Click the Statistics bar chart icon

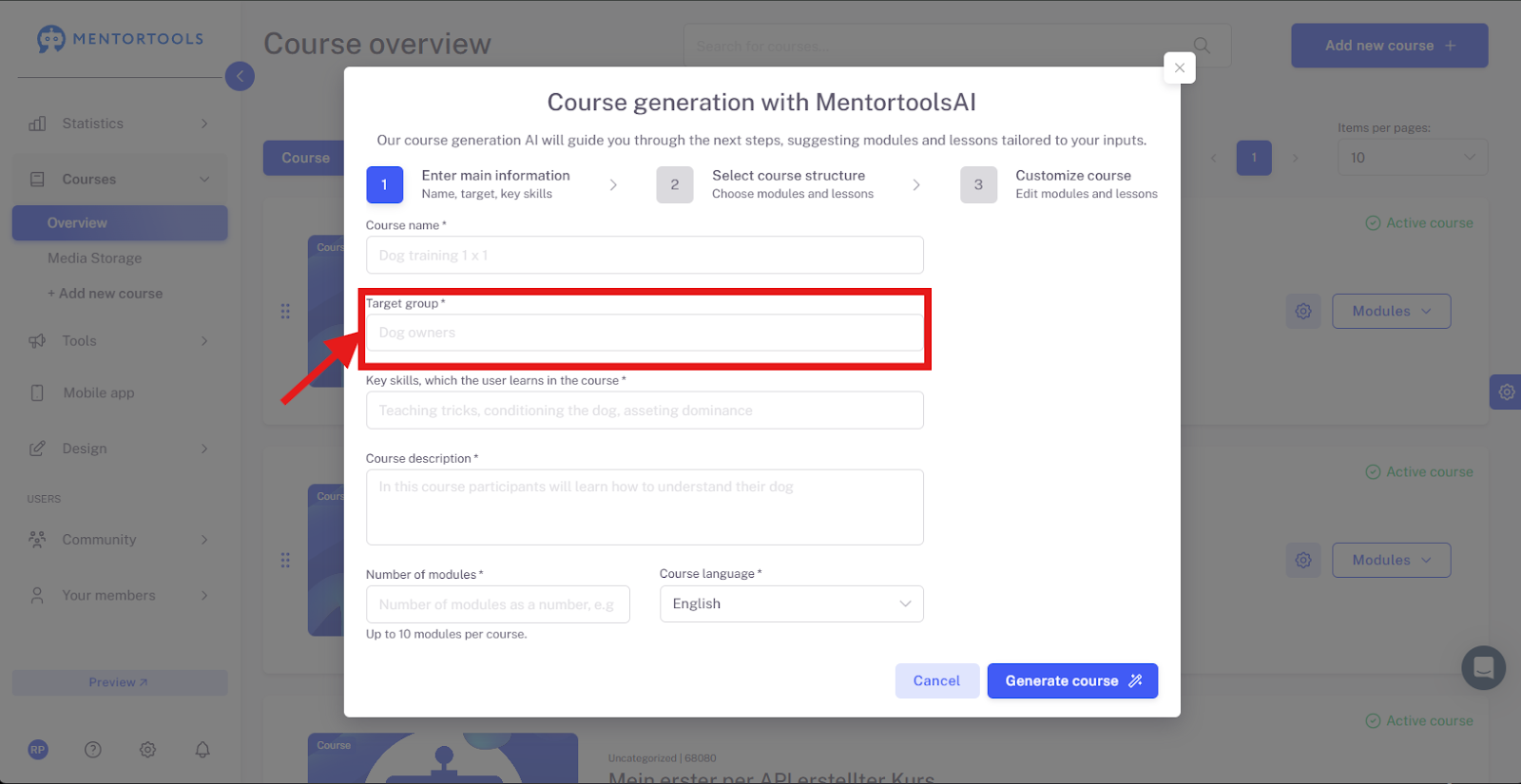38,124
